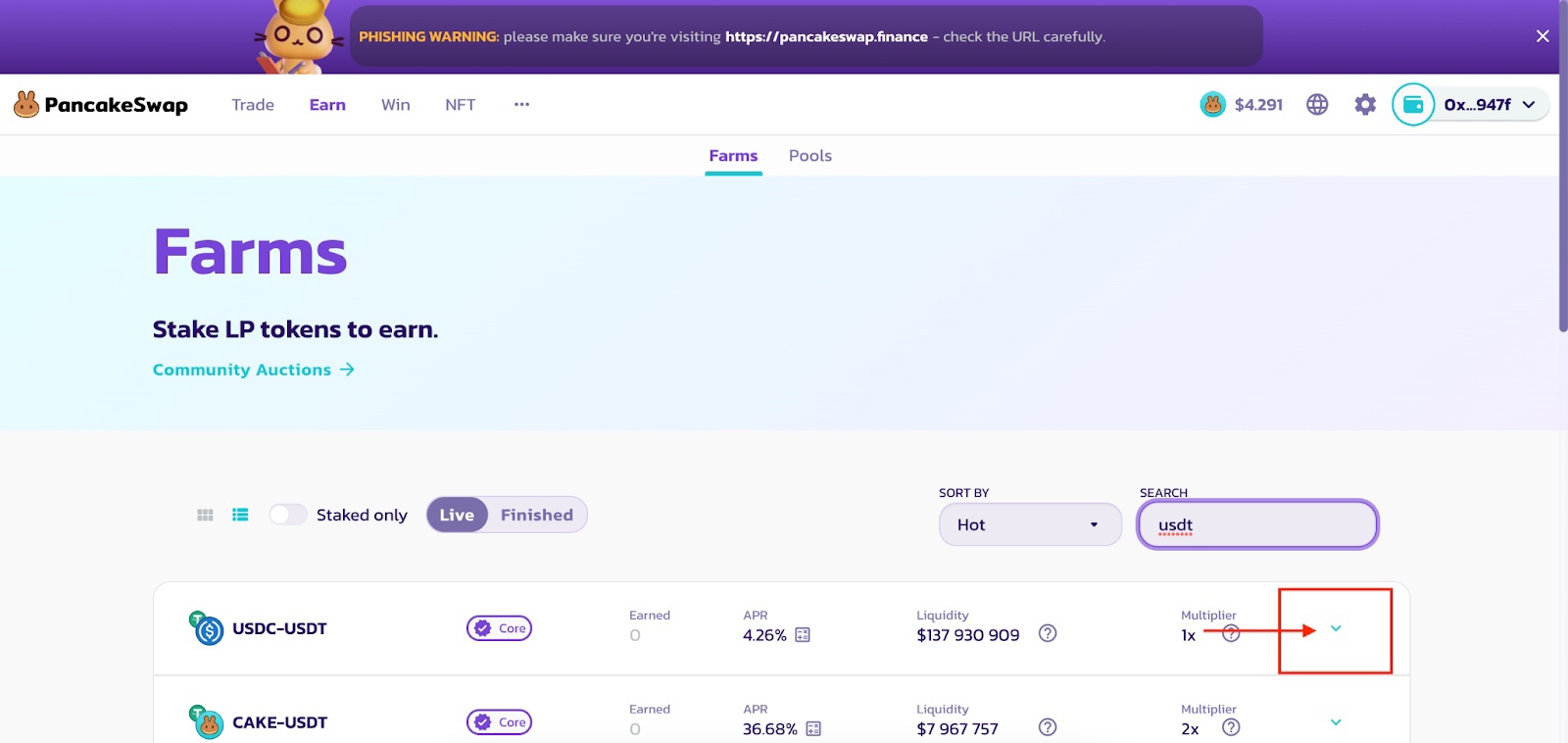The height and width of the screenshot is (743, 1568).
Task: Click the USDC-USDT token pair icon
Action: click(x=206, y=628)
